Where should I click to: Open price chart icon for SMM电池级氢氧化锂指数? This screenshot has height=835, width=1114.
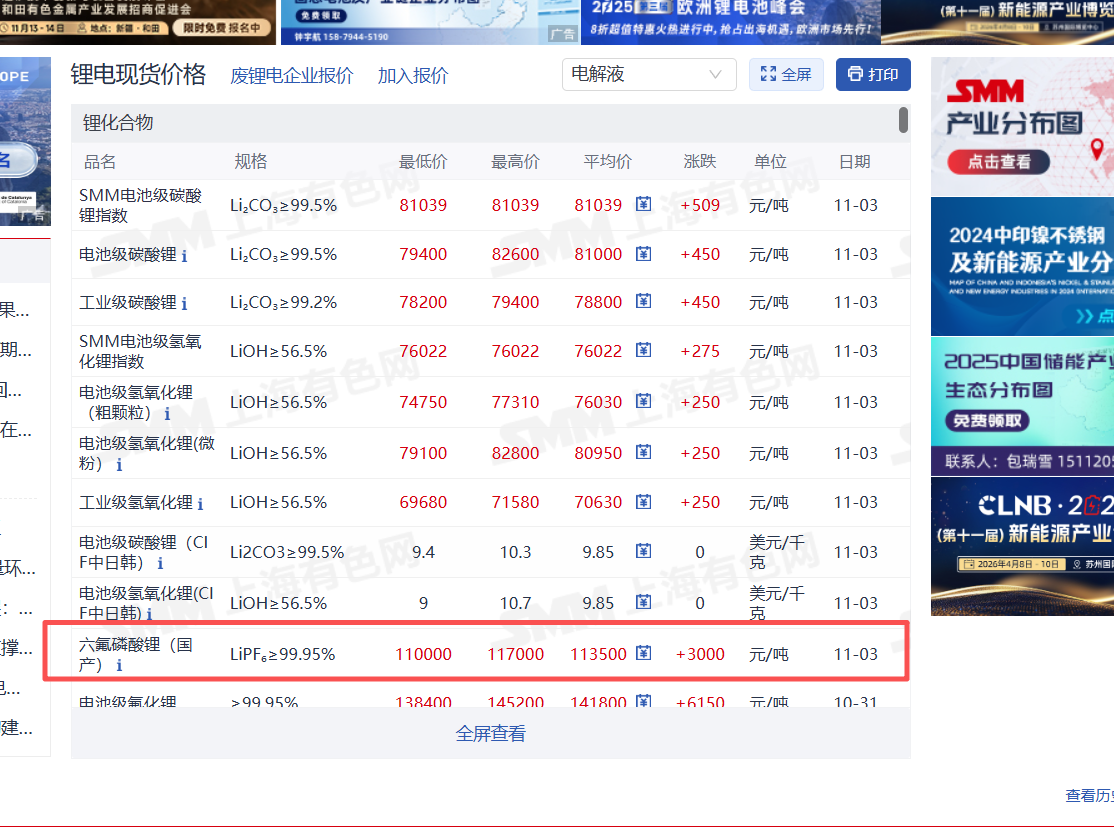[x=643, y=350]
